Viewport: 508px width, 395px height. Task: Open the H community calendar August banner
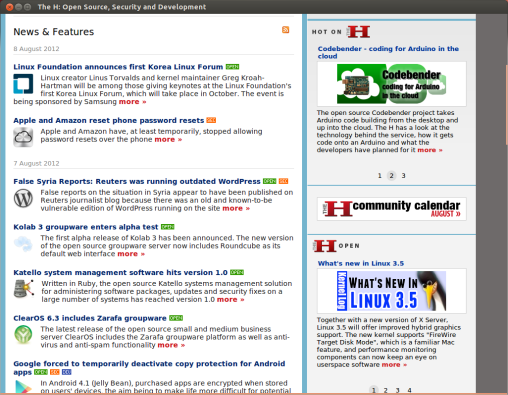click(x=392, y=209)
